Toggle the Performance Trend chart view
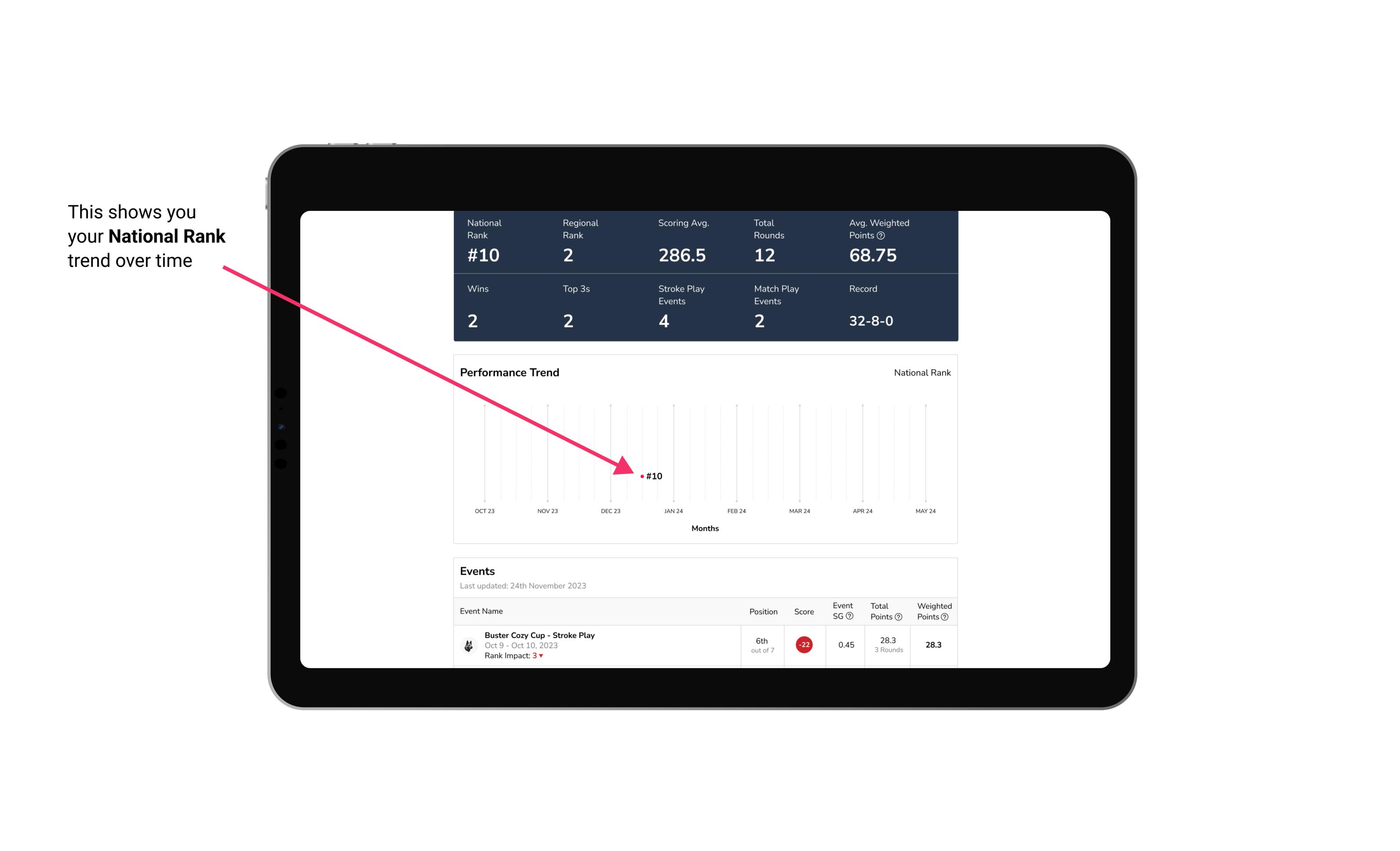Viewport: 1400px width, 851px height. click(x=920, y=372)
